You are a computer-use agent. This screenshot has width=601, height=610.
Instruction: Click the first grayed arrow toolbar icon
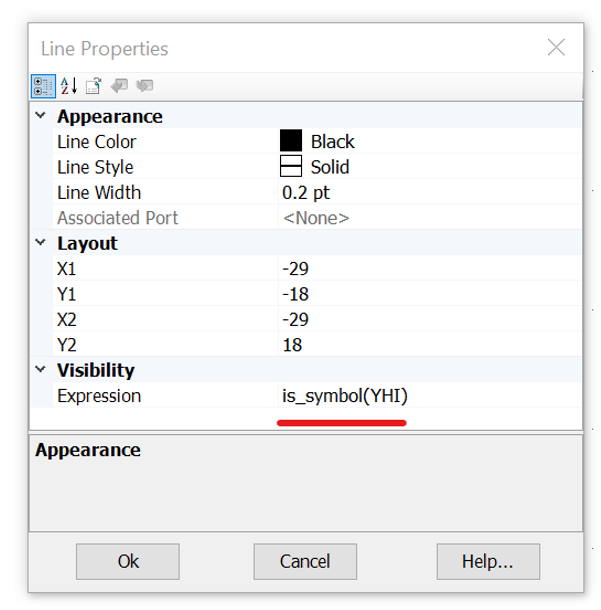coord(120,86)
